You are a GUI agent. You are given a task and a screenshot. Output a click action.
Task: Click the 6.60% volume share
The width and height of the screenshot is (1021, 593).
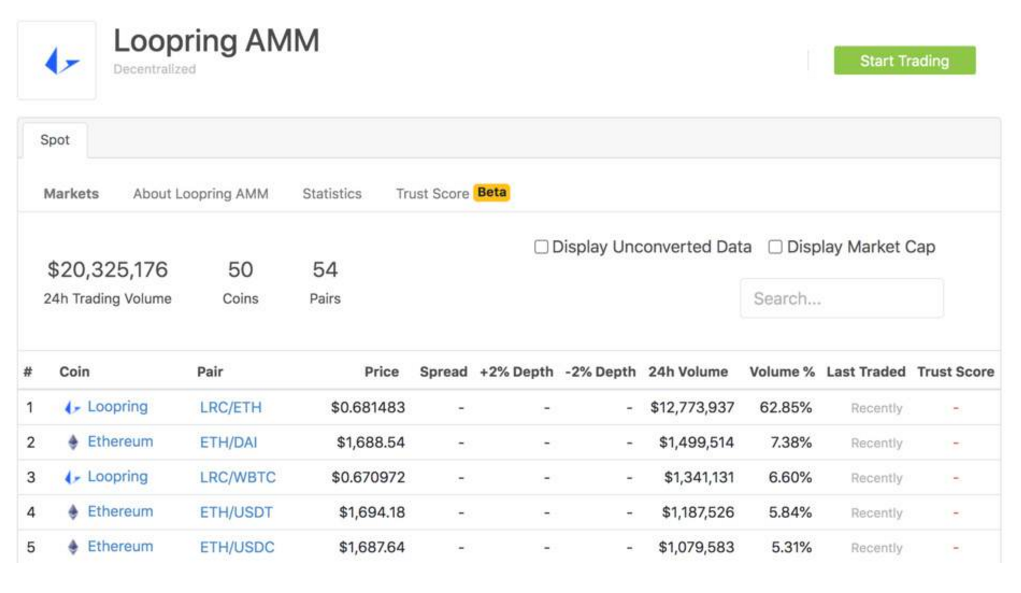(x=790, y=477)
